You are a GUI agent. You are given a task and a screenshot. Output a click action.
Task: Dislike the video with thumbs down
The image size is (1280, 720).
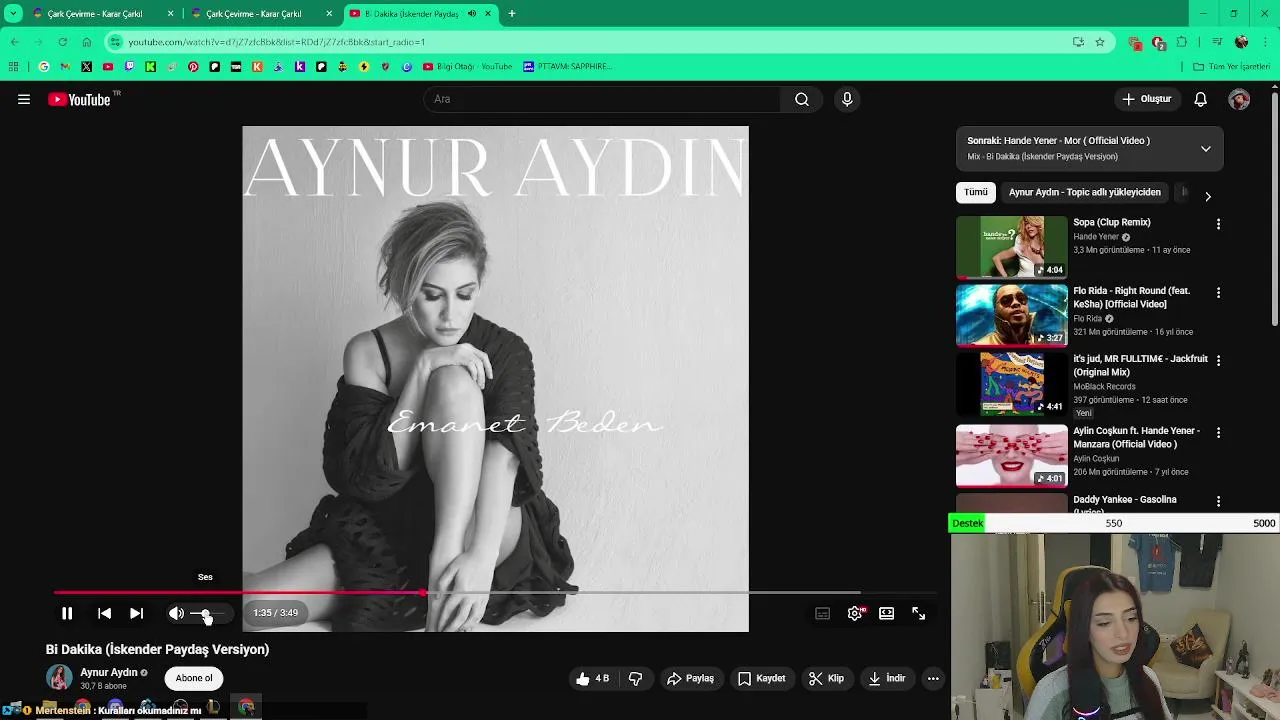coord(635,678)
